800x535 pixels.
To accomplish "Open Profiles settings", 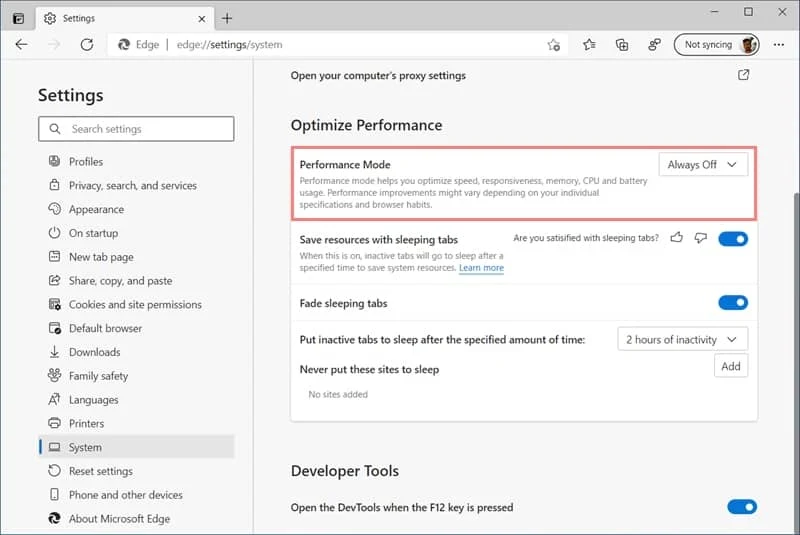I will [136, 162].
